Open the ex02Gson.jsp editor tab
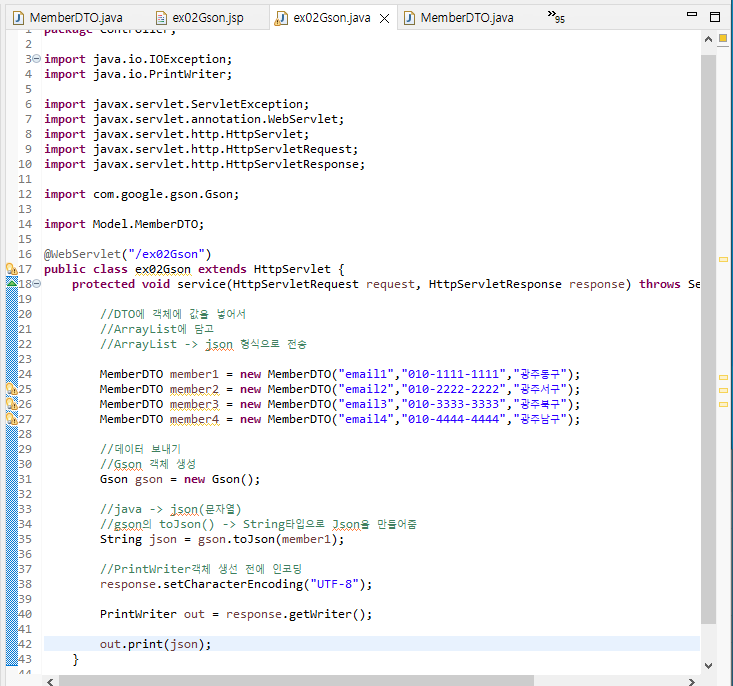Screen dimensions: 733x686 pos(200,18)
